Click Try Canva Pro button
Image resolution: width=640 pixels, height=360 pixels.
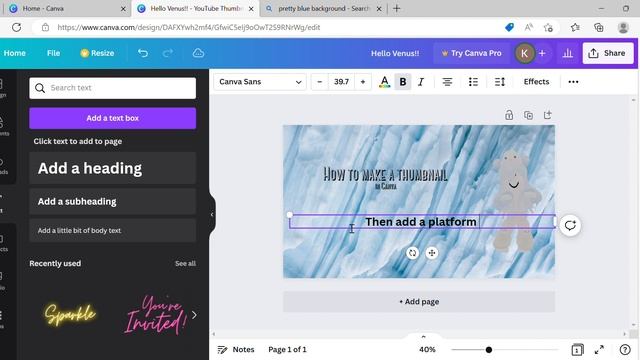pyautogui.click(x=471, y=53)
